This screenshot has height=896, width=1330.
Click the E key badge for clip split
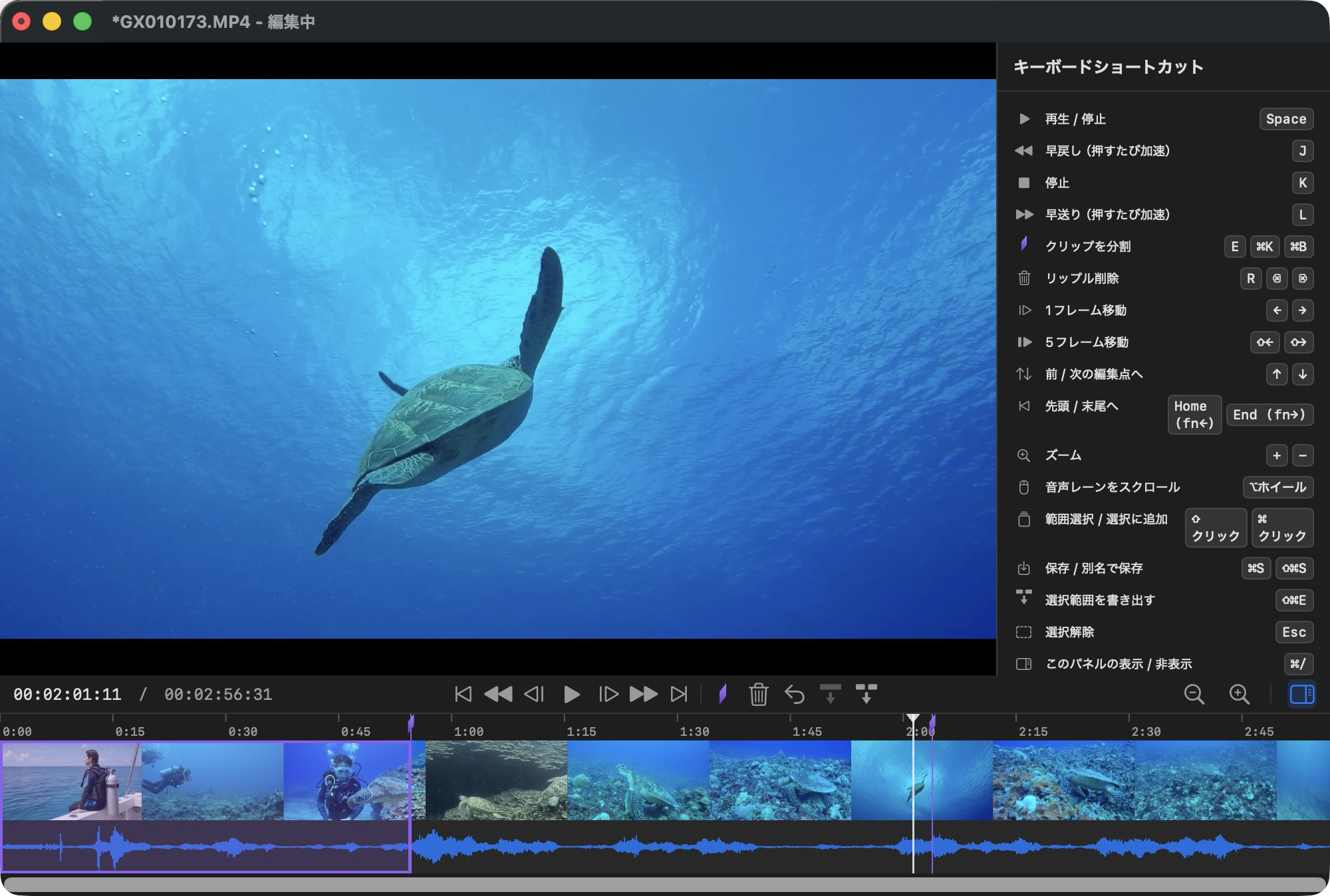pyautogui.click(x=1235, y=247)
